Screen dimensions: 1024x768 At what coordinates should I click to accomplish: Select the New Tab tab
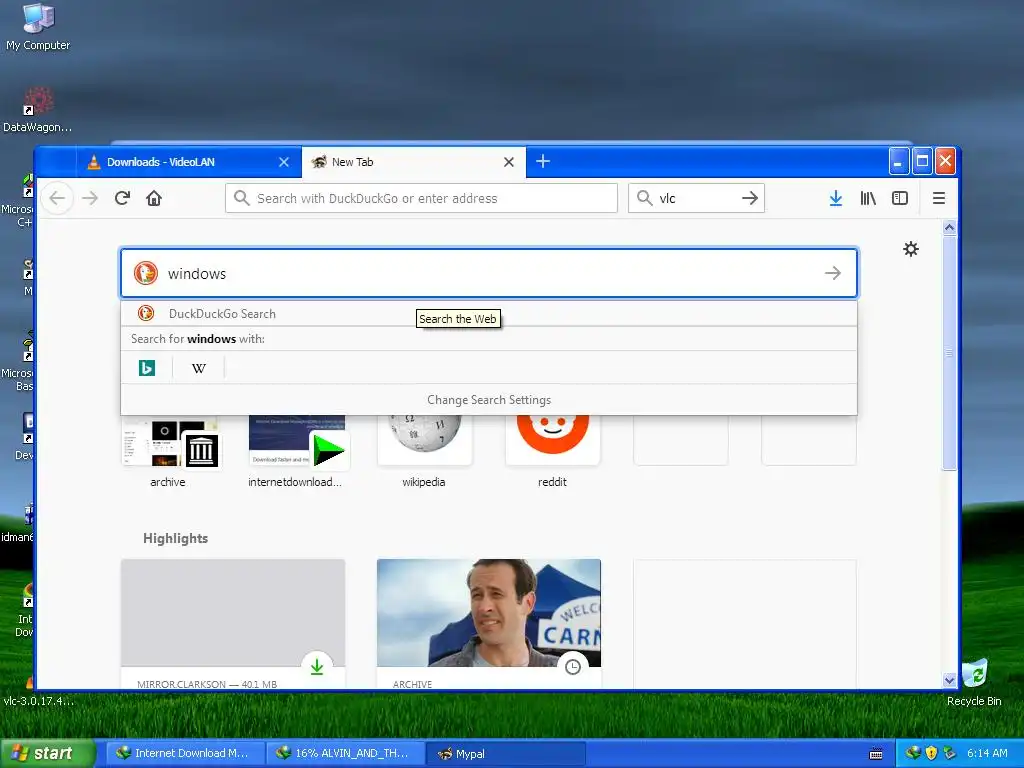point(414,162)
